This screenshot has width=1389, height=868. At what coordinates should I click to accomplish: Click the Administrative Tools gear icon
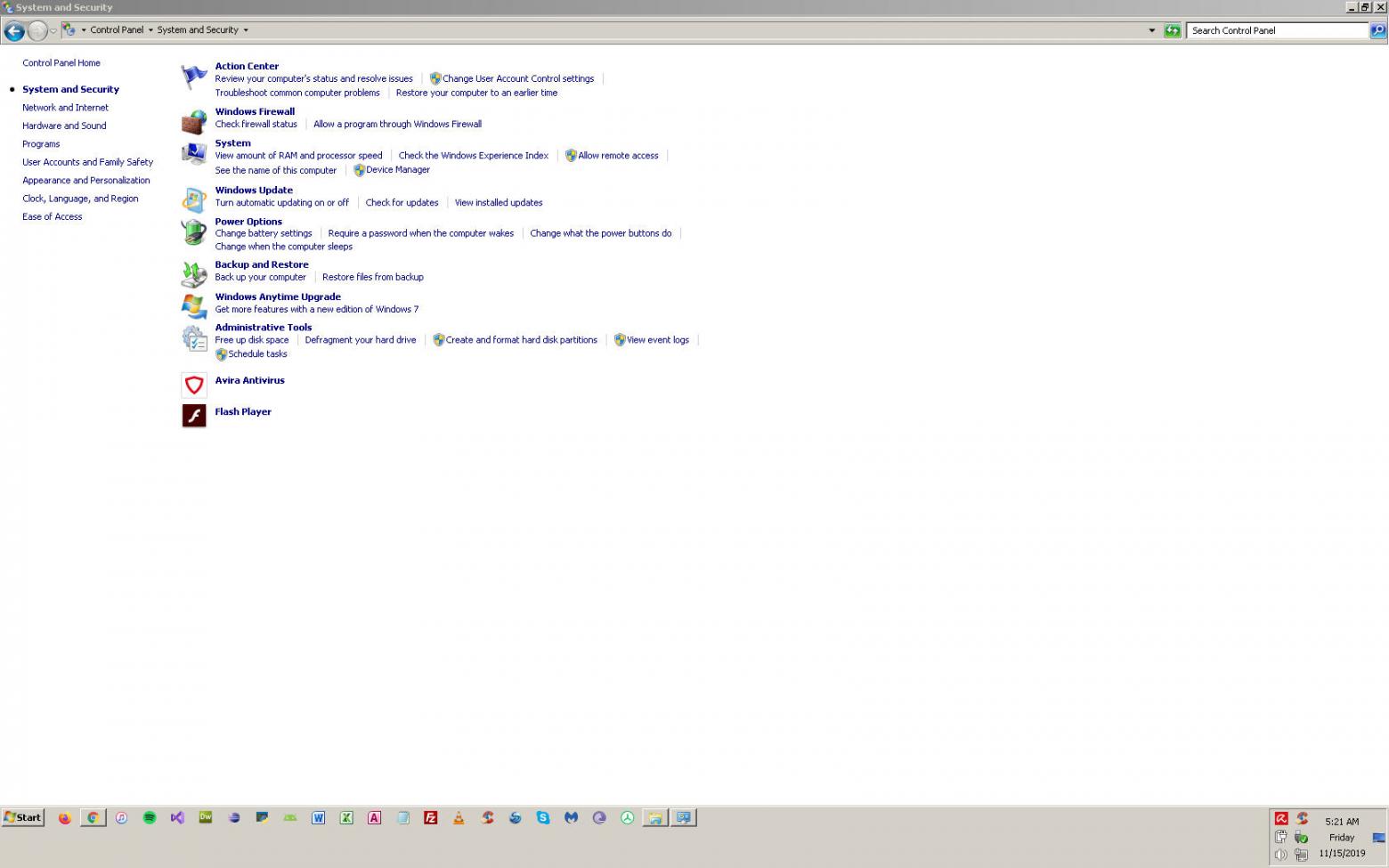click(x=194, y=338)
